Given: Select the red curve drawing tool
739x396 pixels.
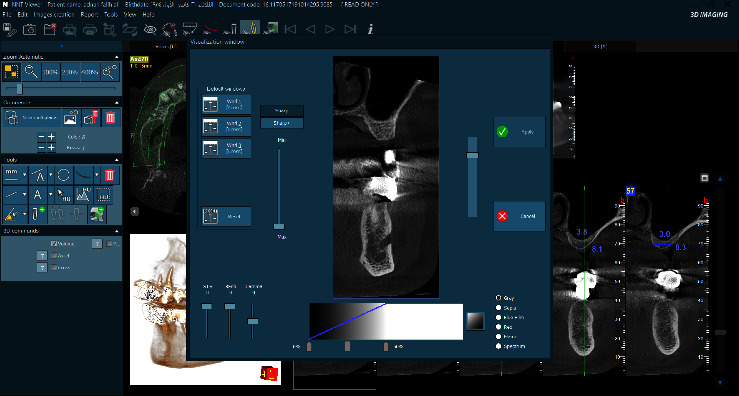Looking at the screenshot, I should (x=83, y=175).
